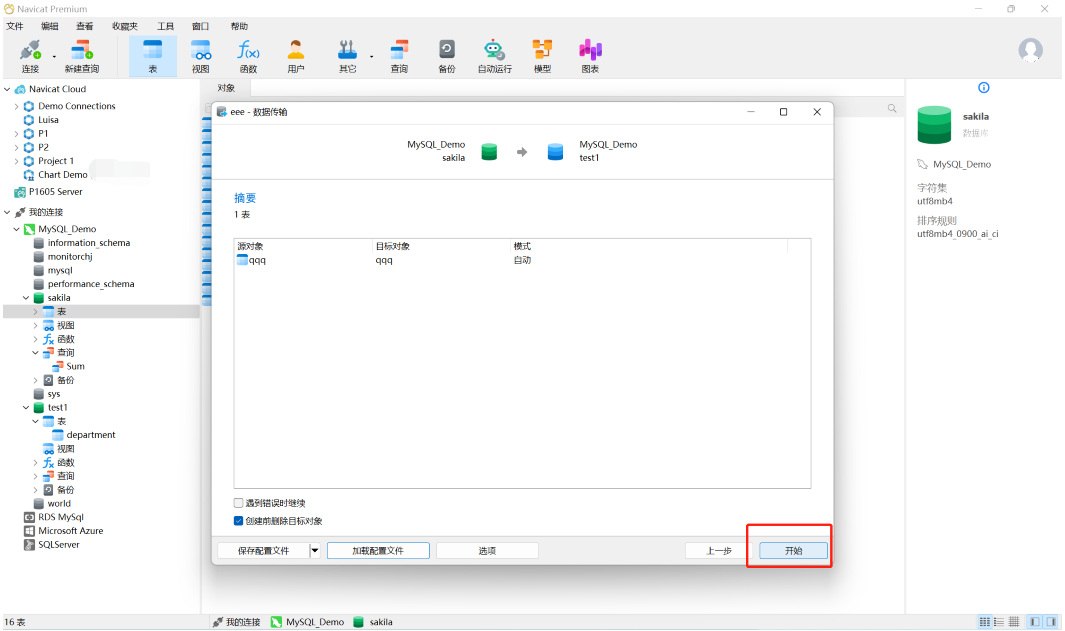Viewport: 1065px width, 631px height.
Task: Enable 遇到错误时继续 checkbox
Action: point(239,503)
